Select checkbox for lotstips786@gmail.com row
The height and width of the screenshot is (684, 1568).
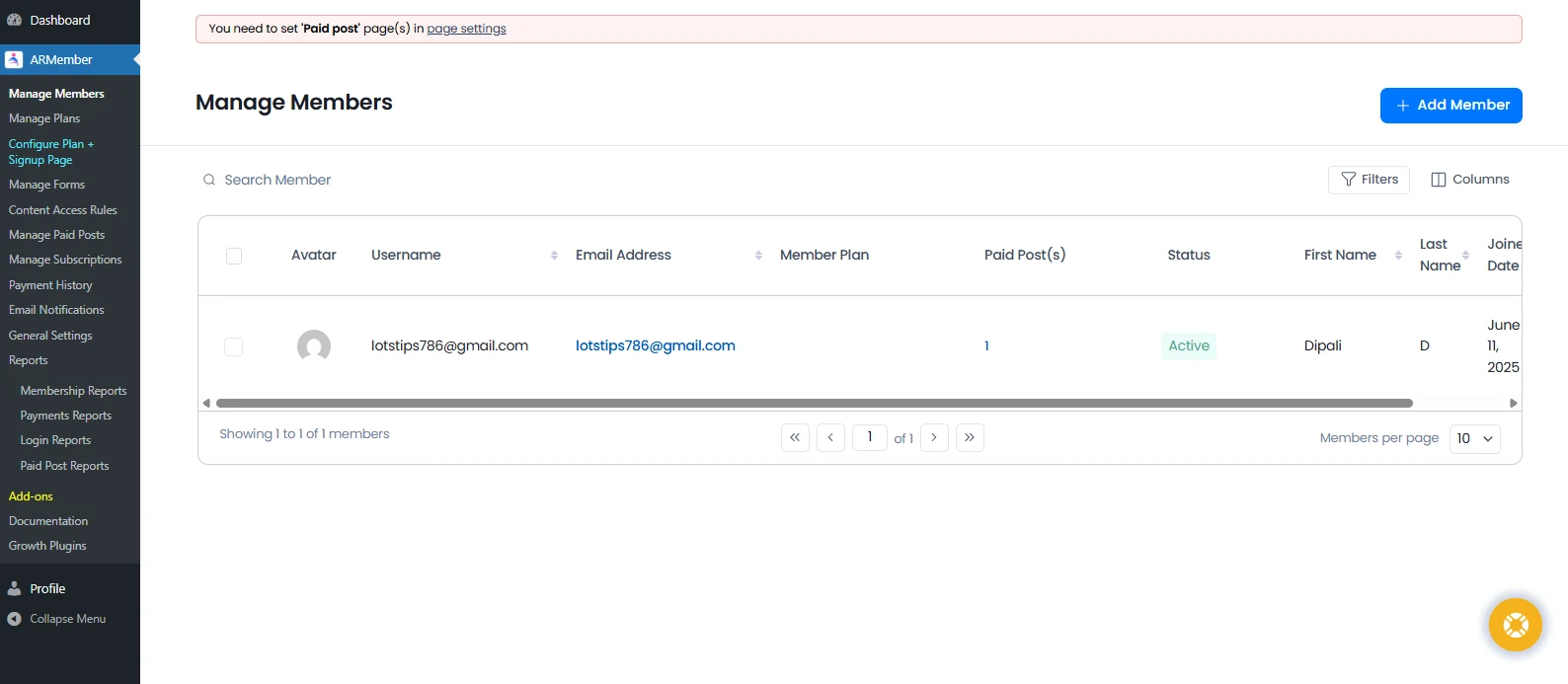click(x=234, y=346)
